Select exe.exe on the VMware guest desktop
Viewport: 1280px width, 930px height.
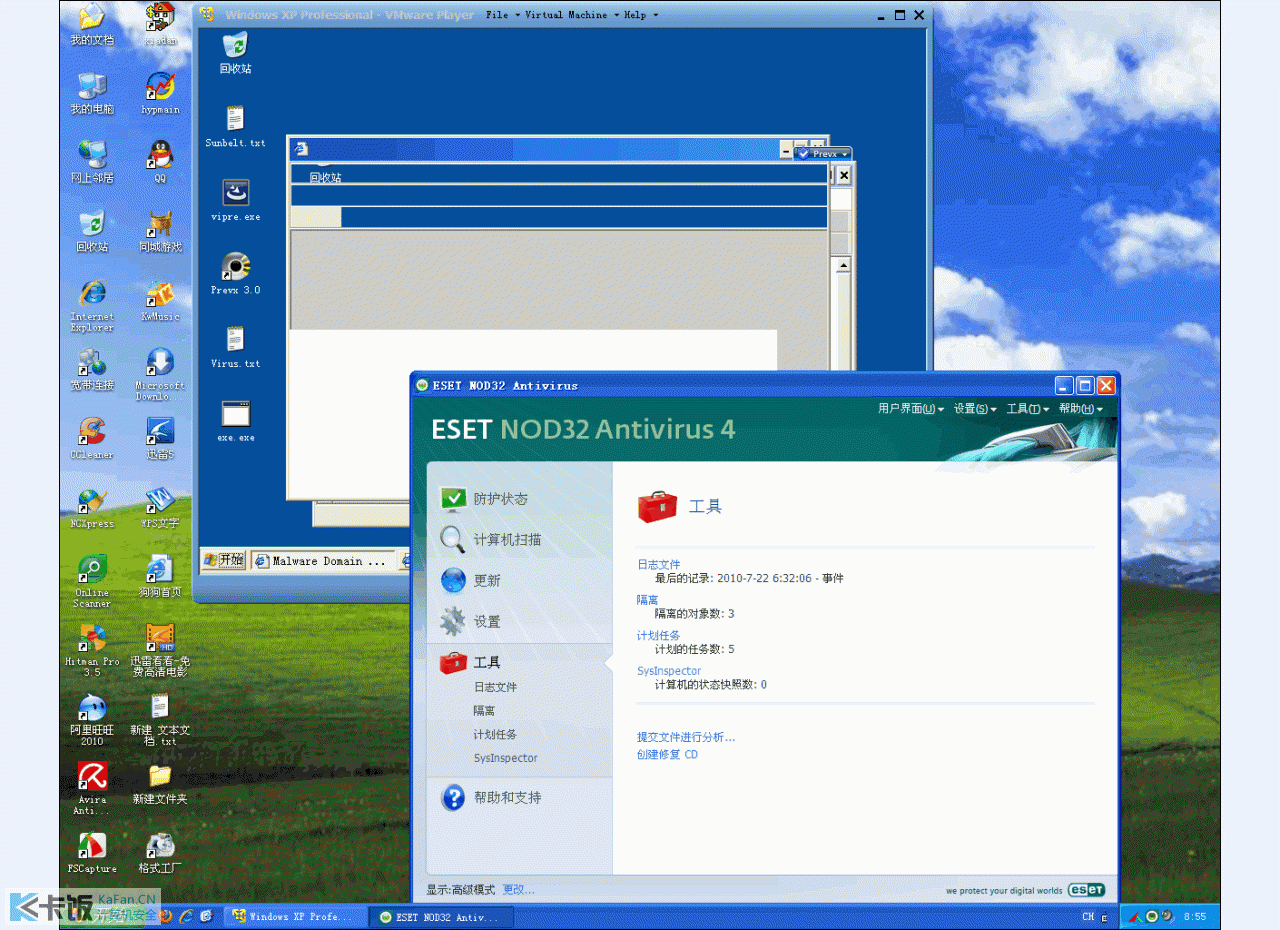coord(235,421)
